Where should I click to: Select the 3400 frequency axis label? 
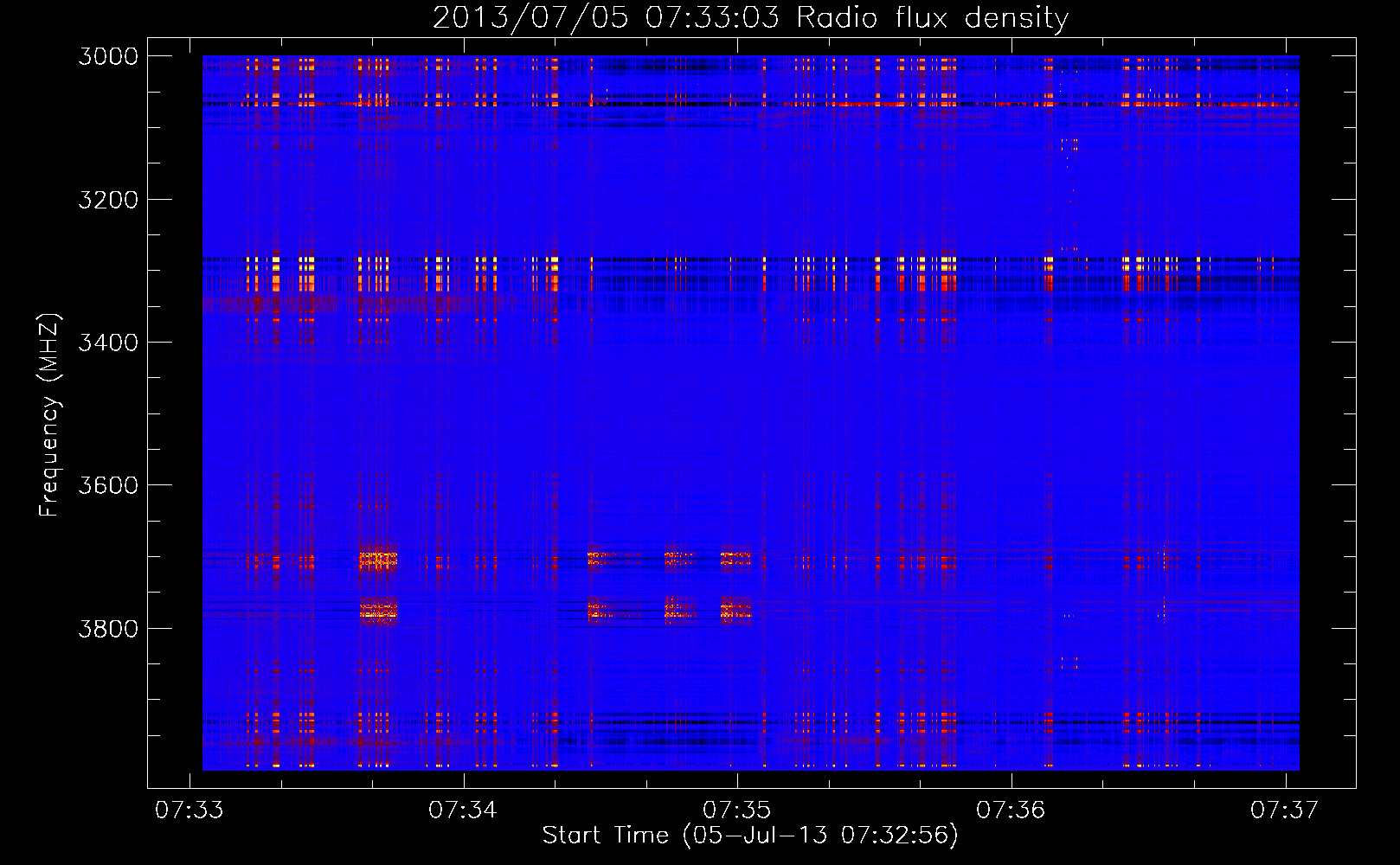click(x=108, y=343)
